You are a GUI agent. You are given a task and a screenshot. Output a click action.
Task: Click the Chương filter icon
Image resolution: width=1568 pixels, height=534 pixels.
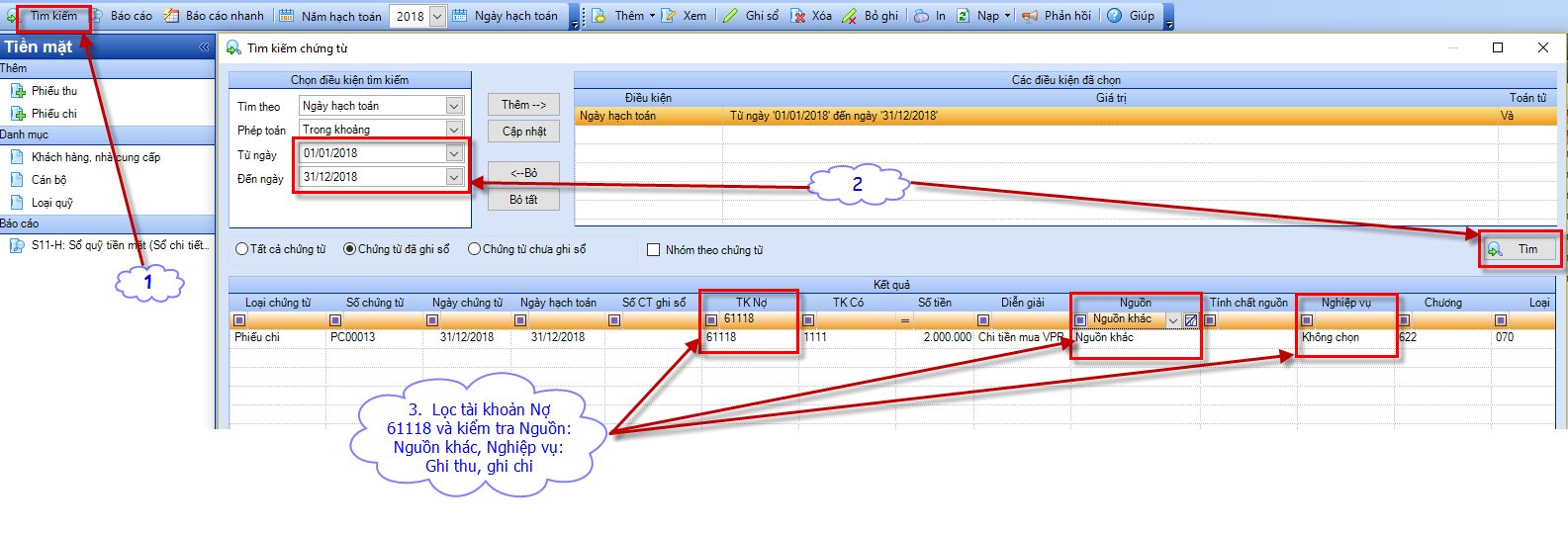(x=1405, y=320)
